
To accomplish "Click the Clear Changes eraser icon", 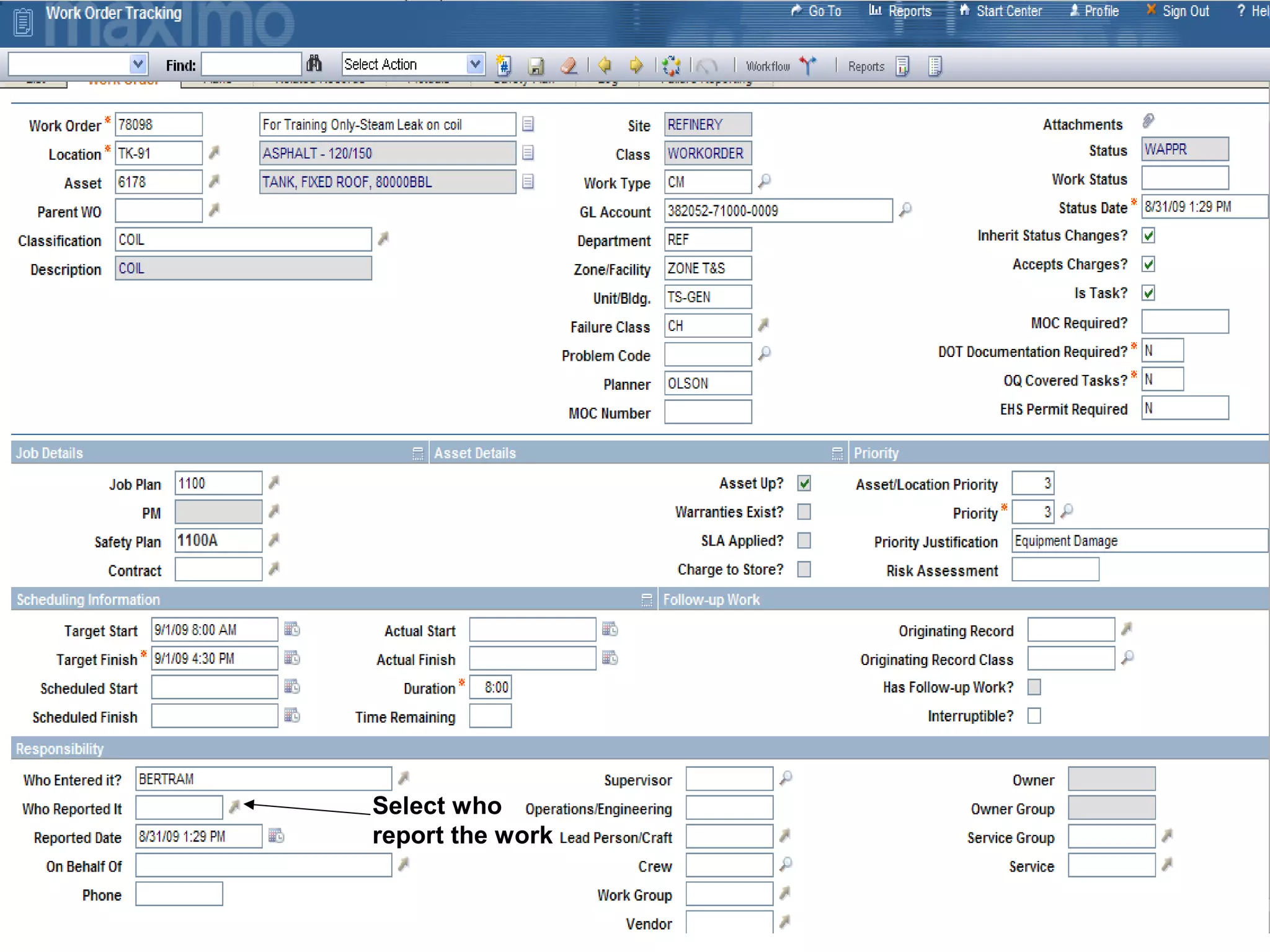I will [569, 65].
